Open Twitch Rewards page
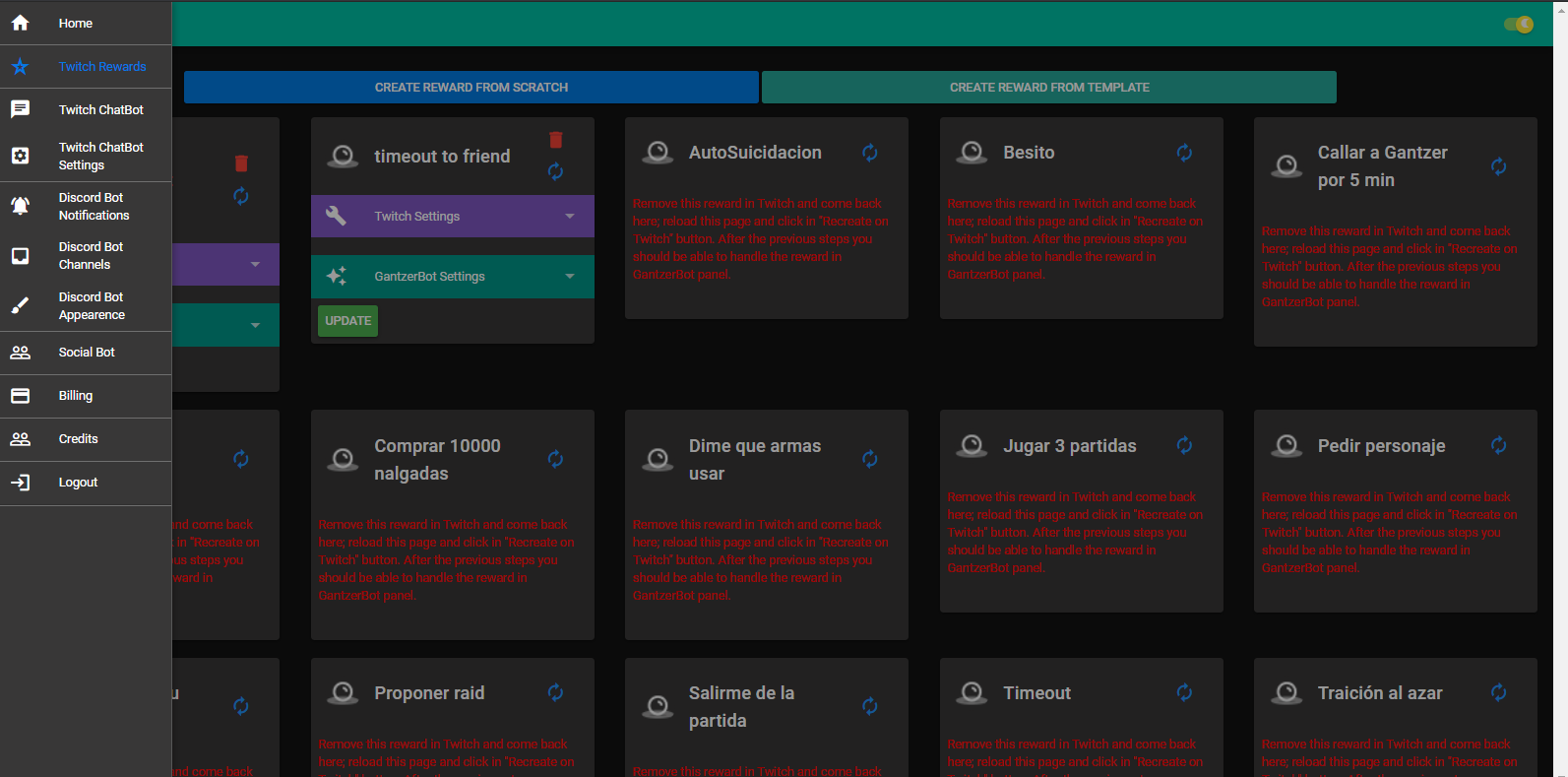The image size is (1568, 777). 86,66
